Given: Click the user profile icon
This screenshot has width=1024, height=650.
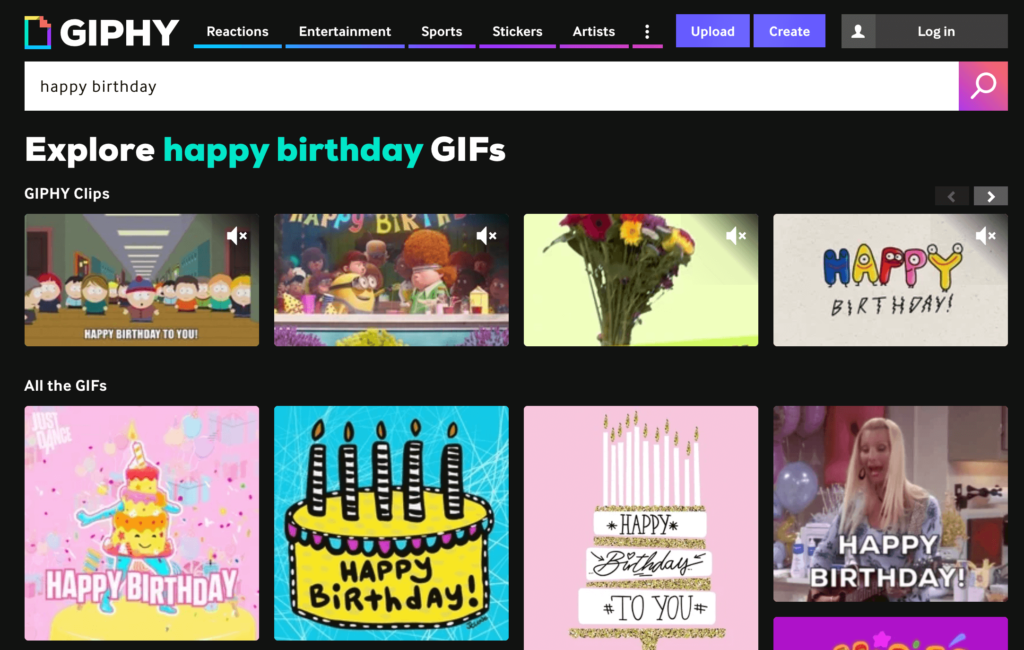Looking at the screenshot, I should (x=858, y=31).
